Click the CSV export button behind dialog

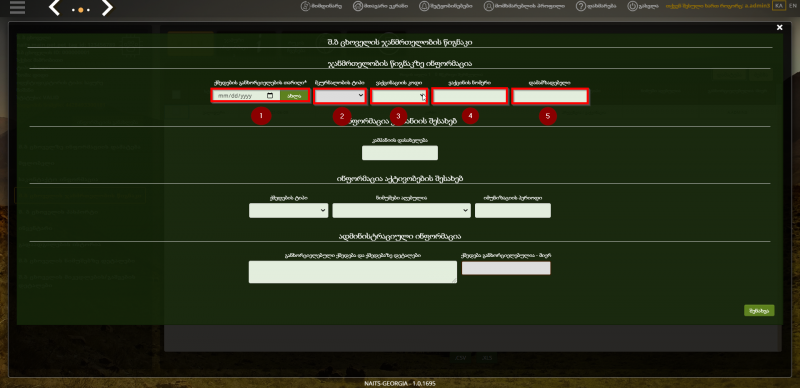[461, 358]
